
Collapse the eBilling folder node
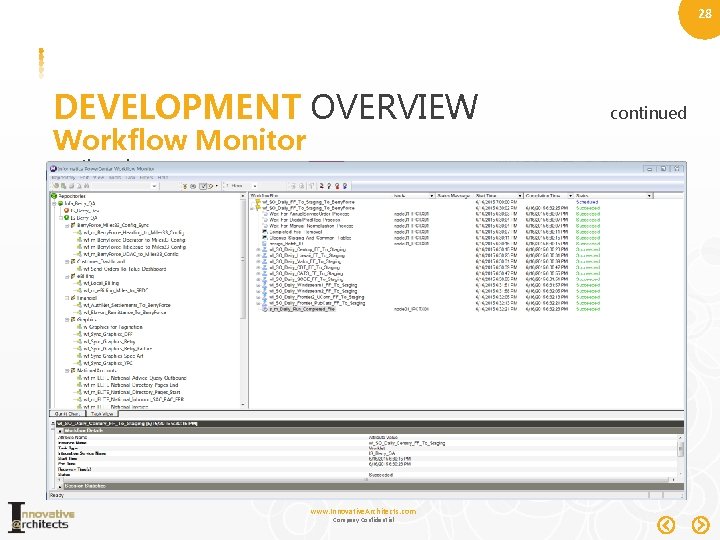67,276
